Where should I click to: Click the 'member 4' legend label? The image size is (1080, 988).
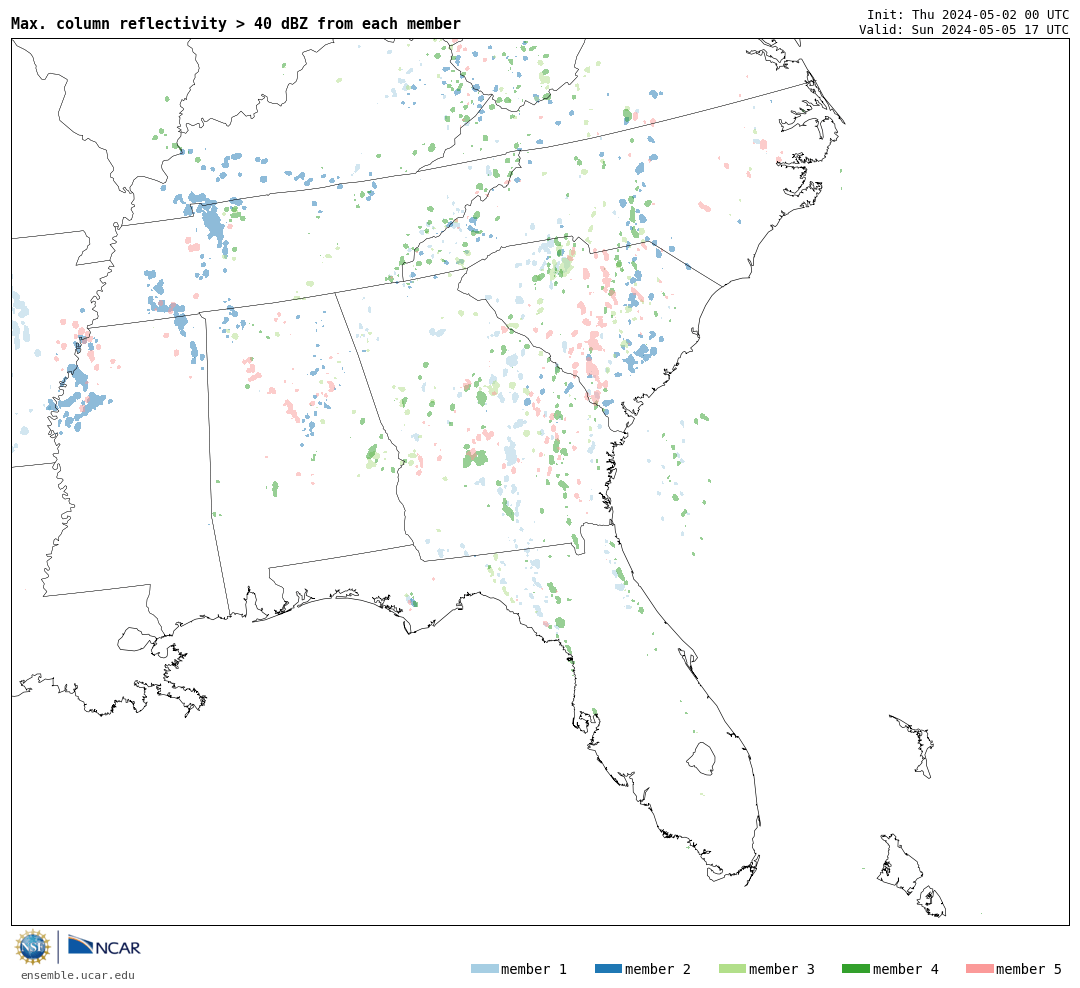pos(906,969)
